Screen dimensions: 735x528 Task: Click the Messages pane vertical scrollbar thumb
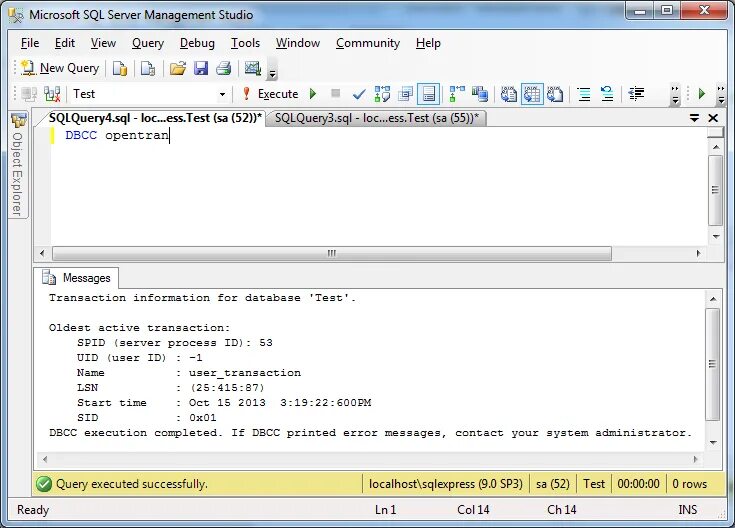(713, 364)
